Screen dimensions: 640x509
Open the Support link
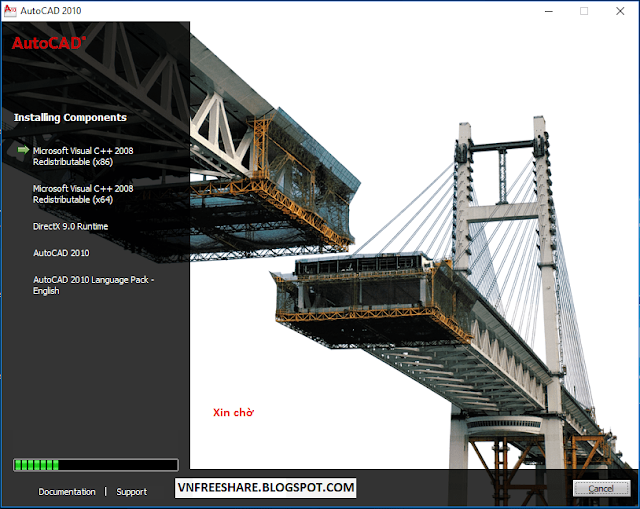tap(131, 492)
